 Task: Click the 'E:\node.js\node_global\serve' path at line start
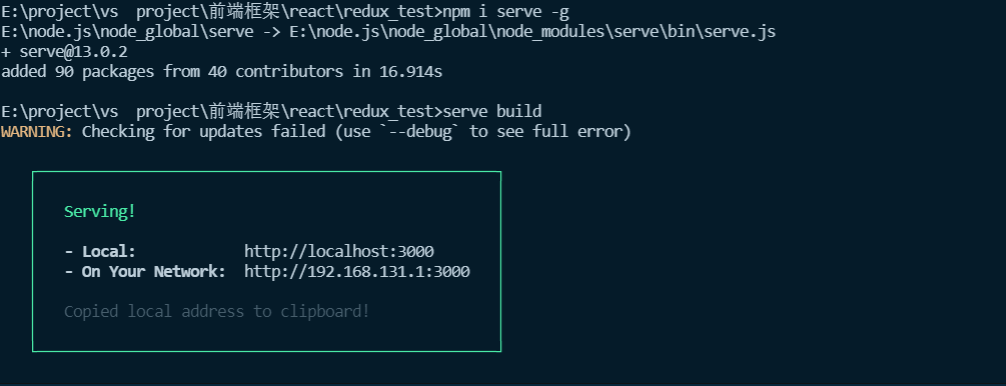(127, 31)
